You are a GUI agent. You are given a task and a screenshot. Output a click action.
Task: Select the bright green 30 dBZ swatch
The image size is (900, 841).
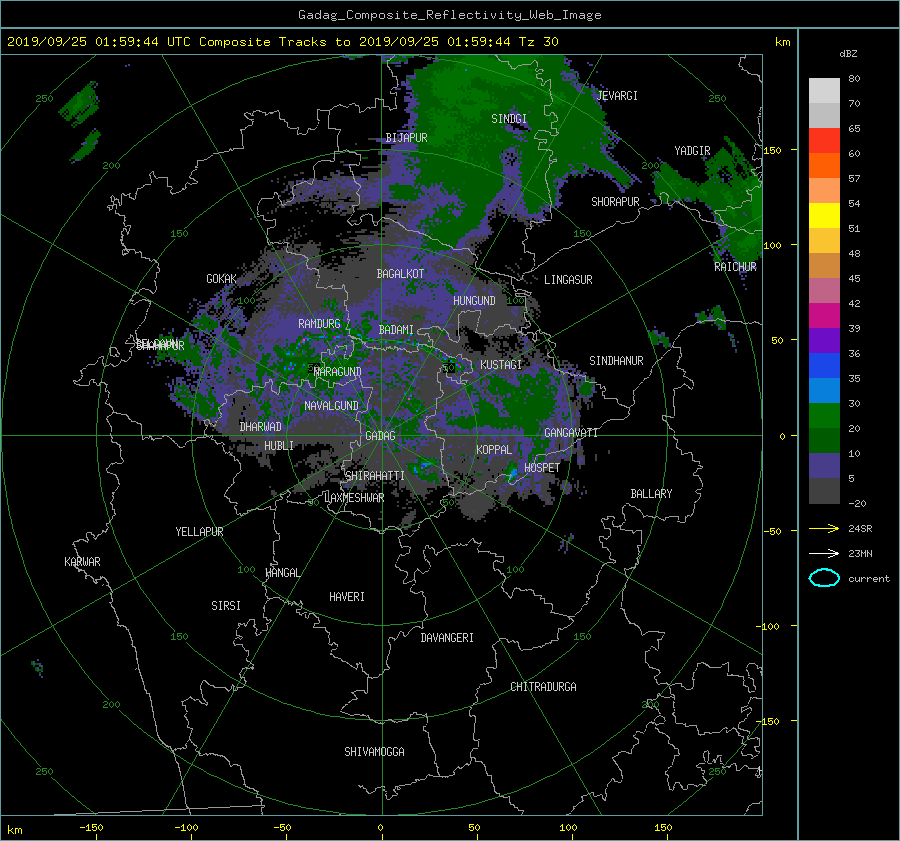click(x=824, y=415)
